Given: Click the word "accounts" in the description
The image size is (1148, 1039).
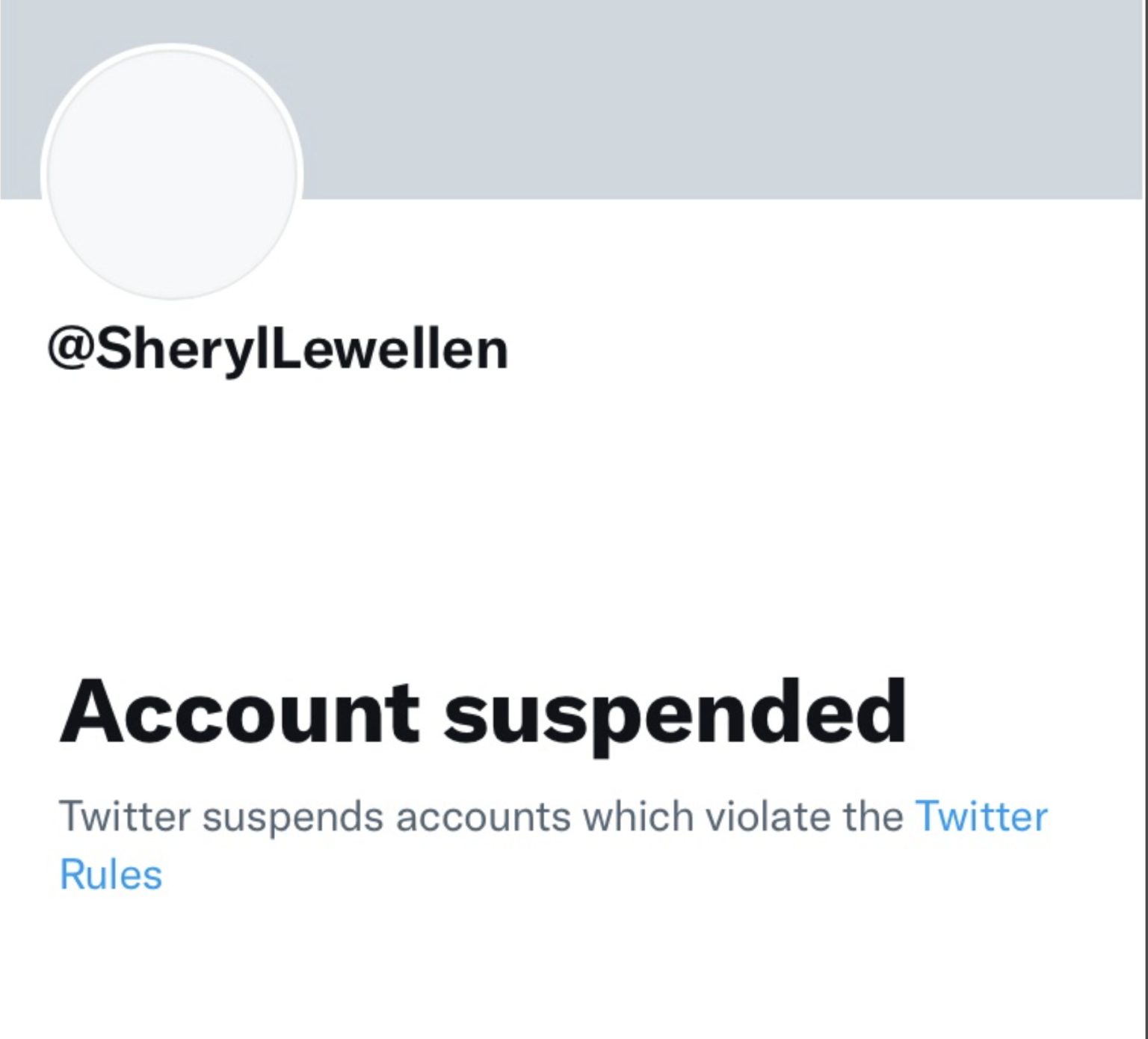Looking at the screenshot, I should [483, 816].
